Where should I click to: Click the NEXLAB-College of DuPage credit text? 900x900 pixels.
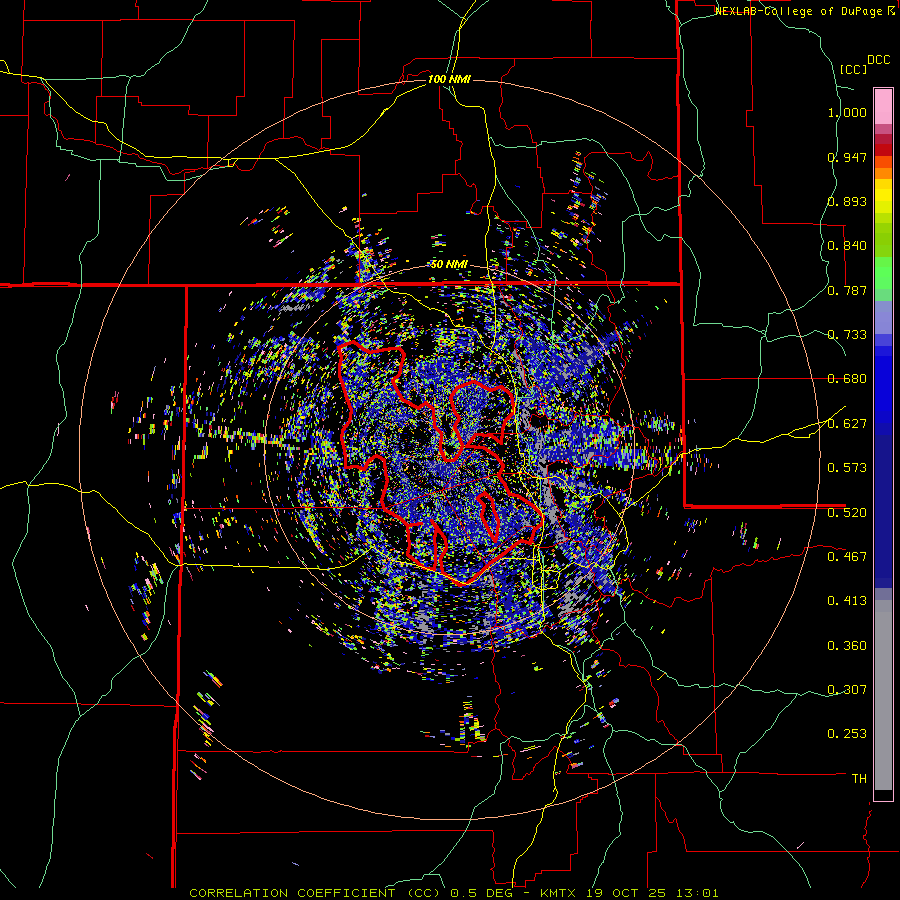[799, 11]
